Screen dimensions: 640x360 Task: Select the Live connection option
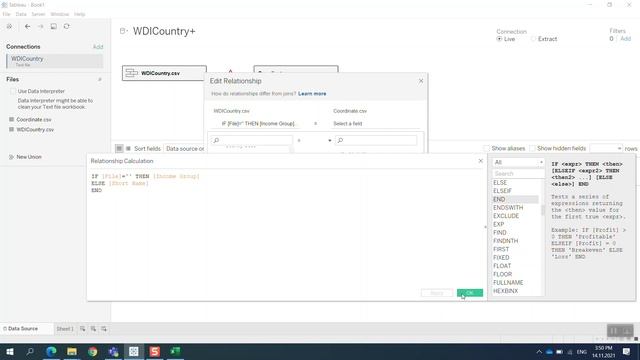pyautogui.click(x=499, y=39)
